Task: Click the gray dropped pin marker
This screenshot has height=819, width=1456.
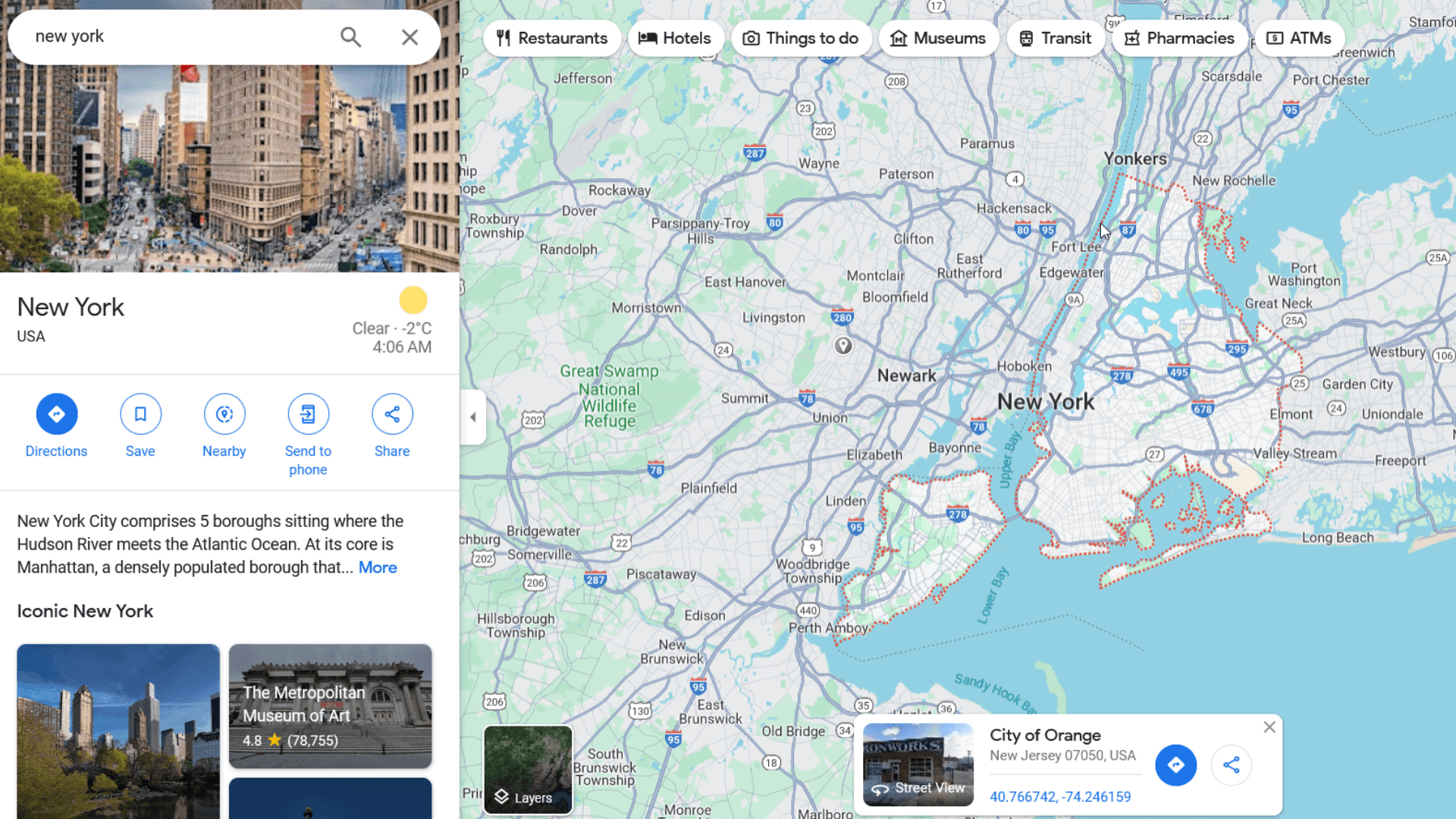Action: point(843,347)
